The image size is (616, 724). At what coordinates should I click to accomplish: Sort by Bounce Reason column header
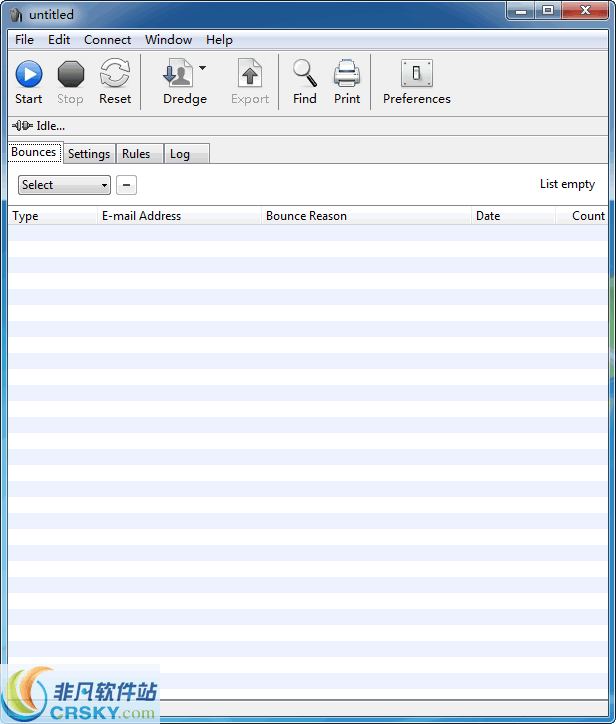366,216
